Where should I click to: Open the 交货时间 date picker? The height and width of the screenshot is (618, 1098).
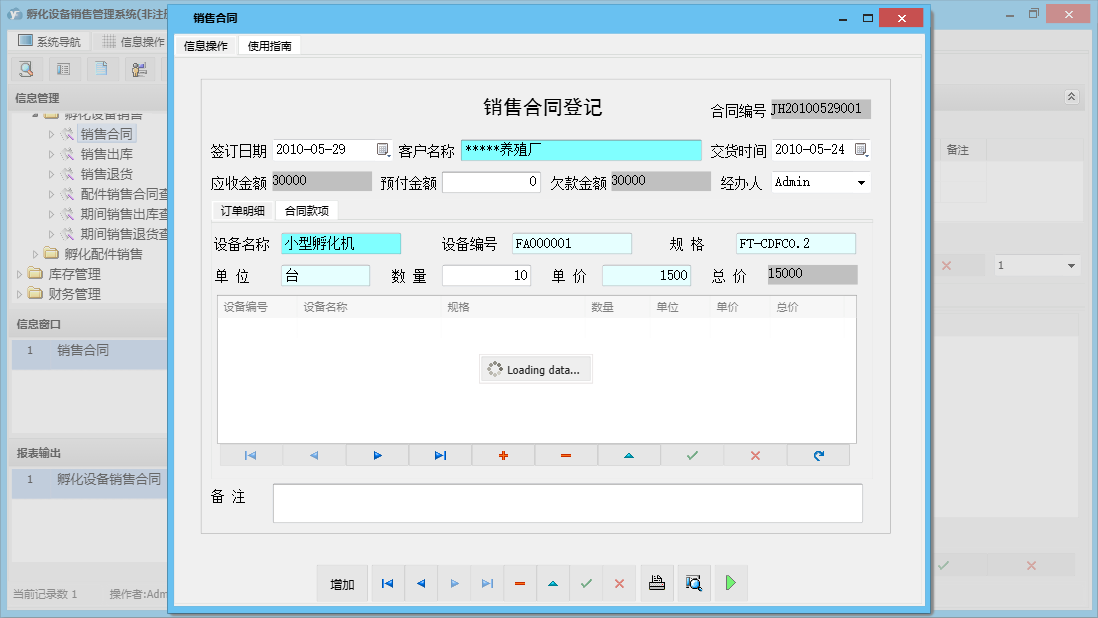coord(860,148)
